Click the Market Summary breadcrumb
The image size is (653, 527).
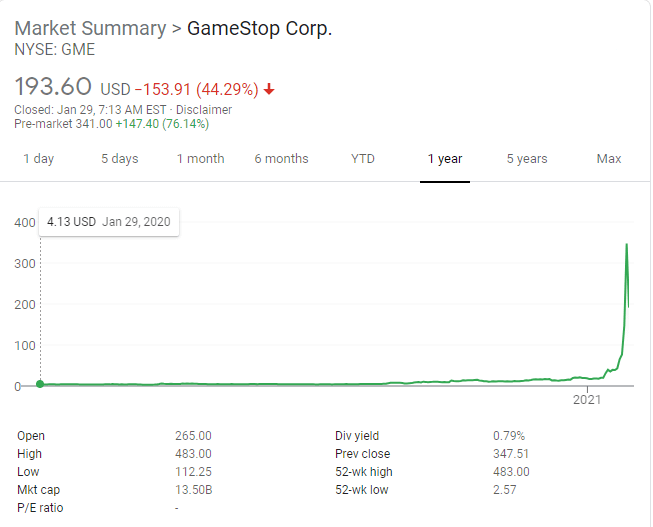[x=90, y=29]
